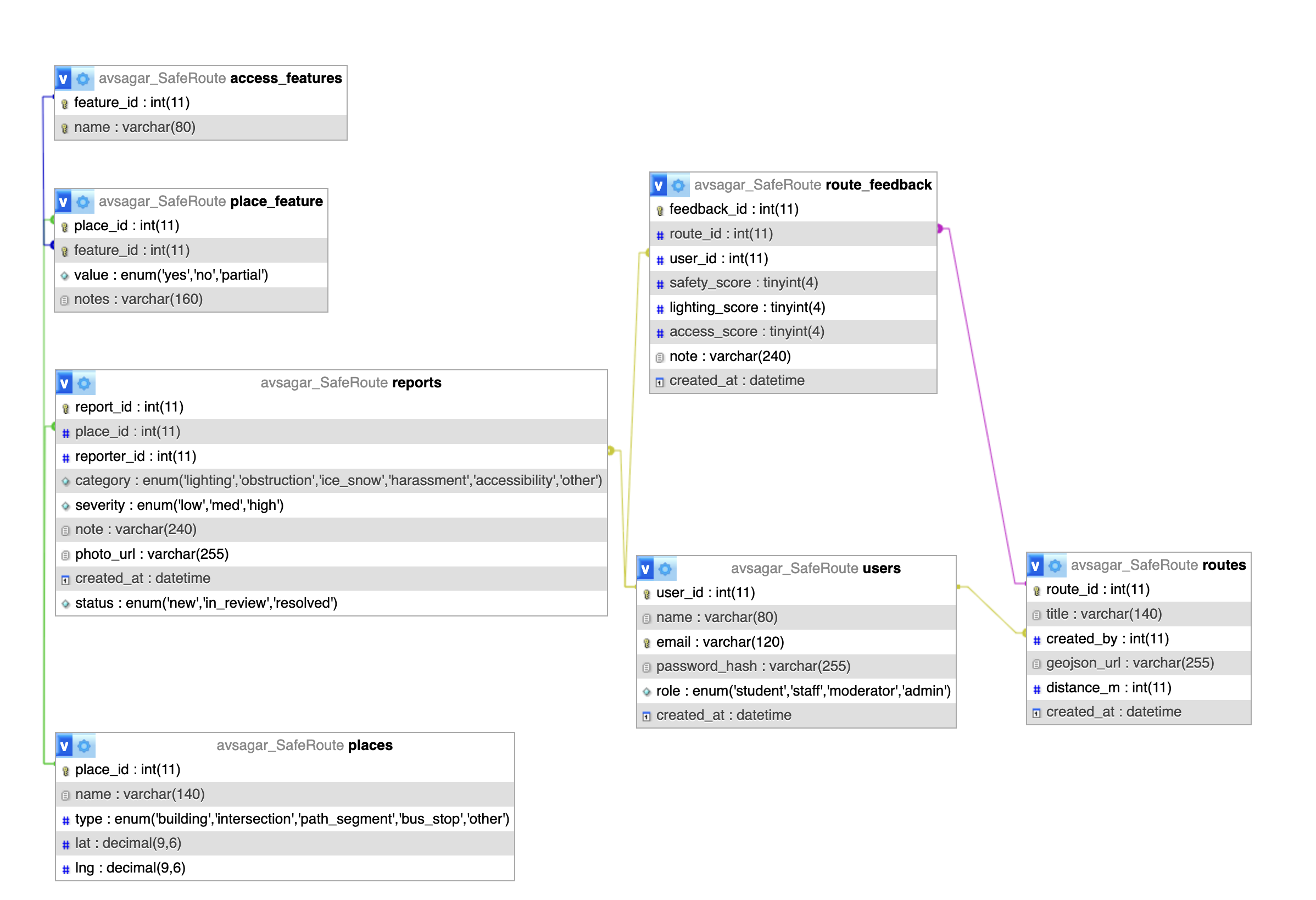Collapse places table using V button
Image resolution: width=1316 pixels, height=900 pixels.
[x=65, y=747]
